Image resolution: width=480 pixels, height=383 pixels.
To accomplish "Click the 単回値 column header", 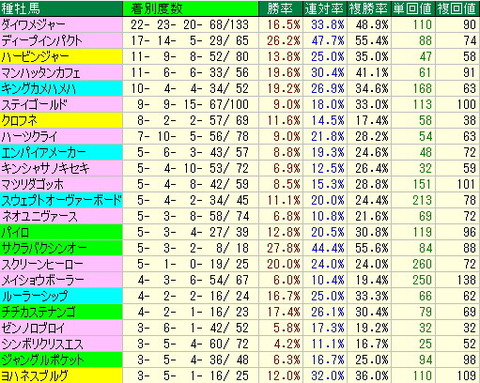I will (413, 9).
